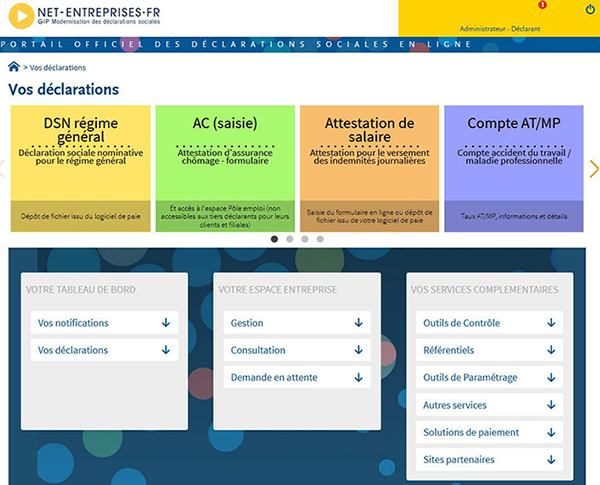Screen dimensions: 600x485
Task: Open the Compte AT/MP tile
Action: 514,168
